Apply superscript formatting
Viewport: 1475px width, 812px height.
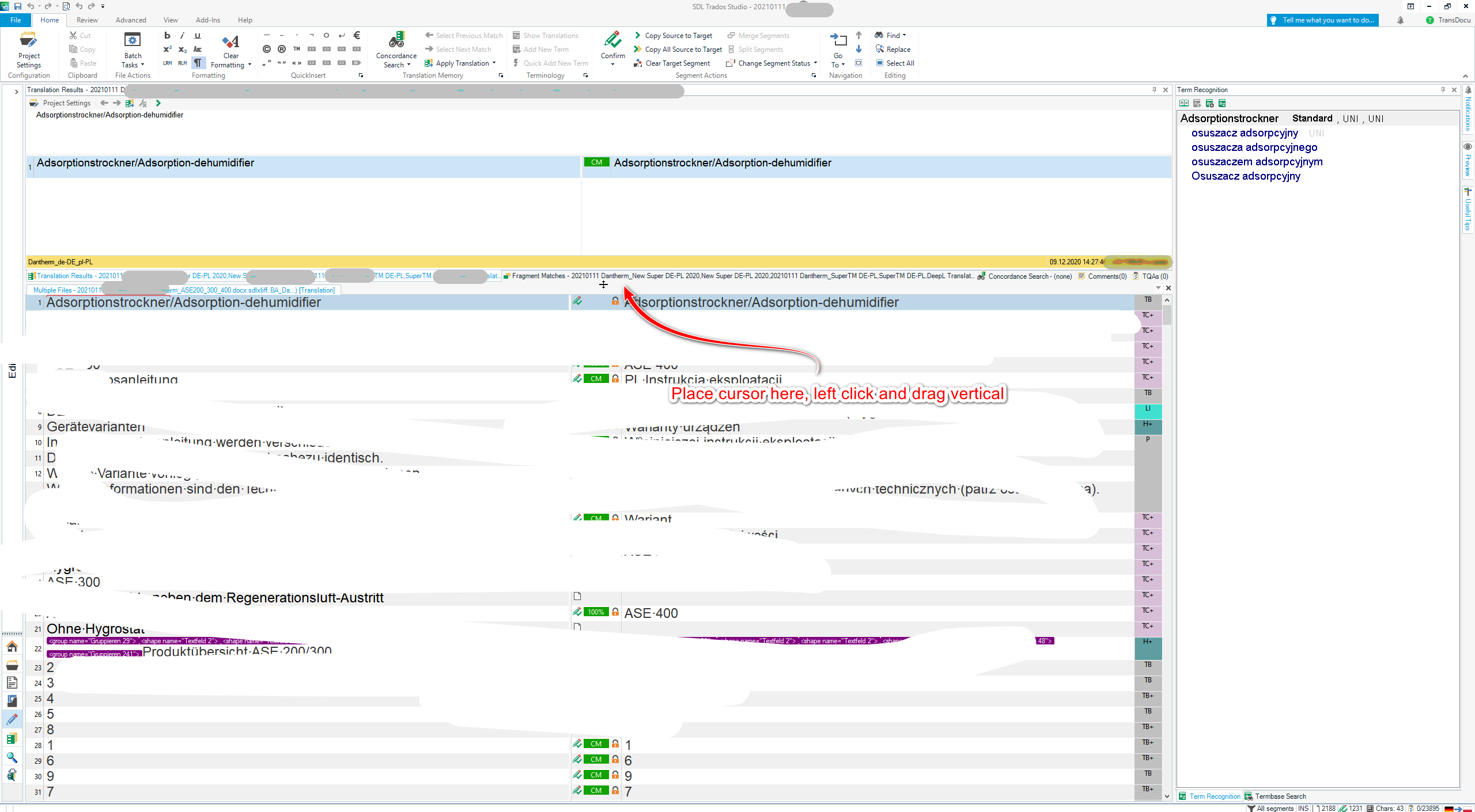tap(168, 50)
